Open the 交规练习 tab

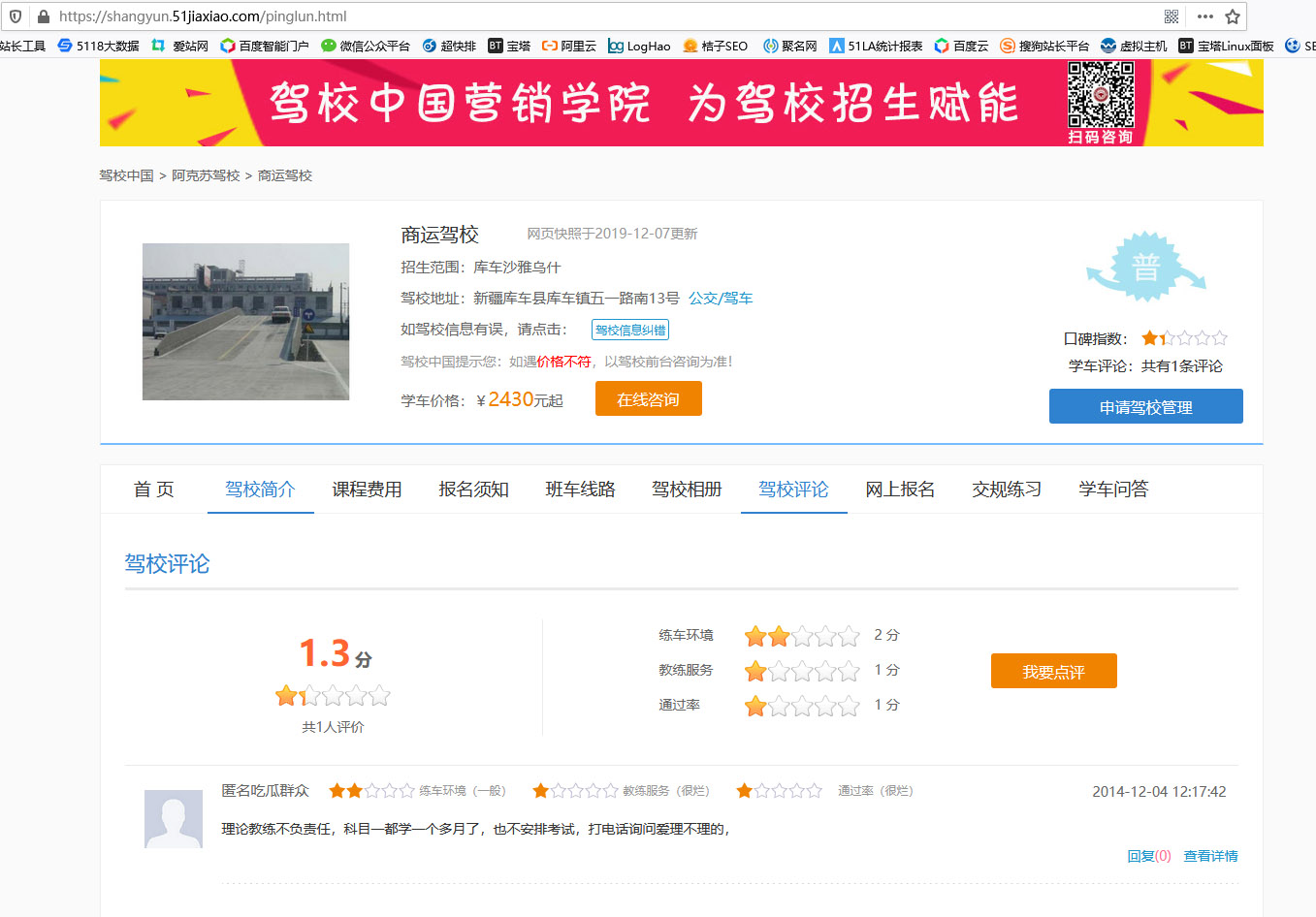pyautogui.click(x=1007, y=490)
